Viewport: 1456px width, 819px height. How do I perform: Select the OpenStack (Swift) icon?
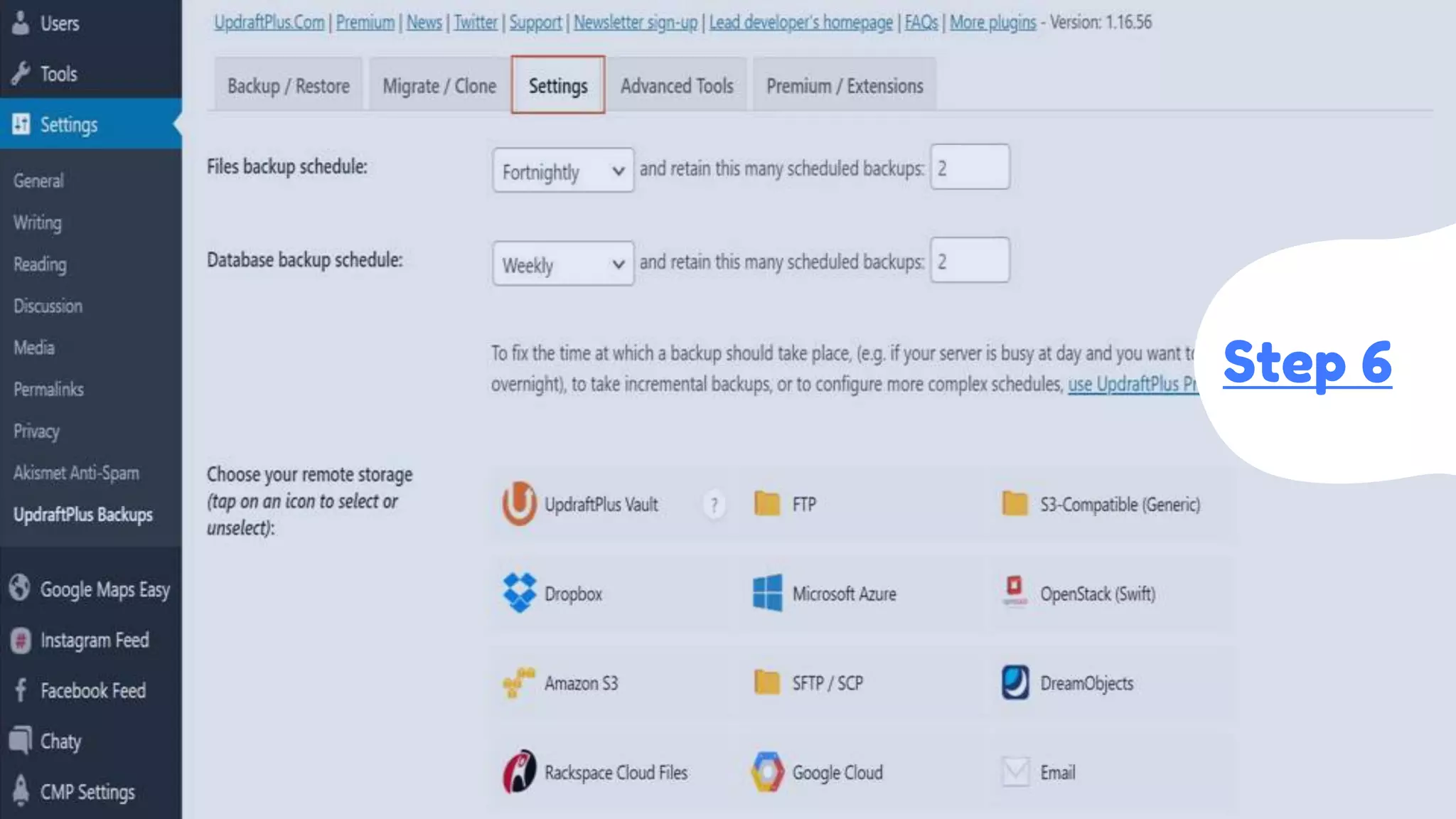click(x=1015, y=593)
